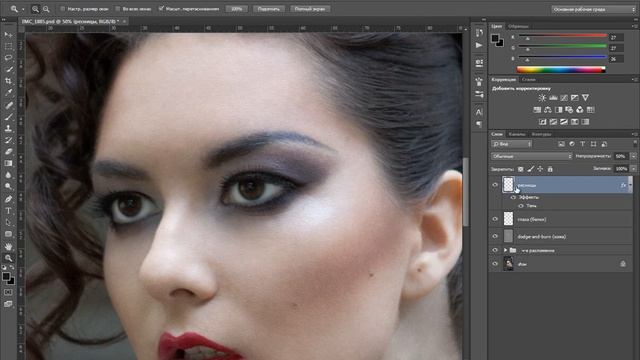Open workspace switcher dropdown
Screen dimensions: 640x360
[593, 9]
